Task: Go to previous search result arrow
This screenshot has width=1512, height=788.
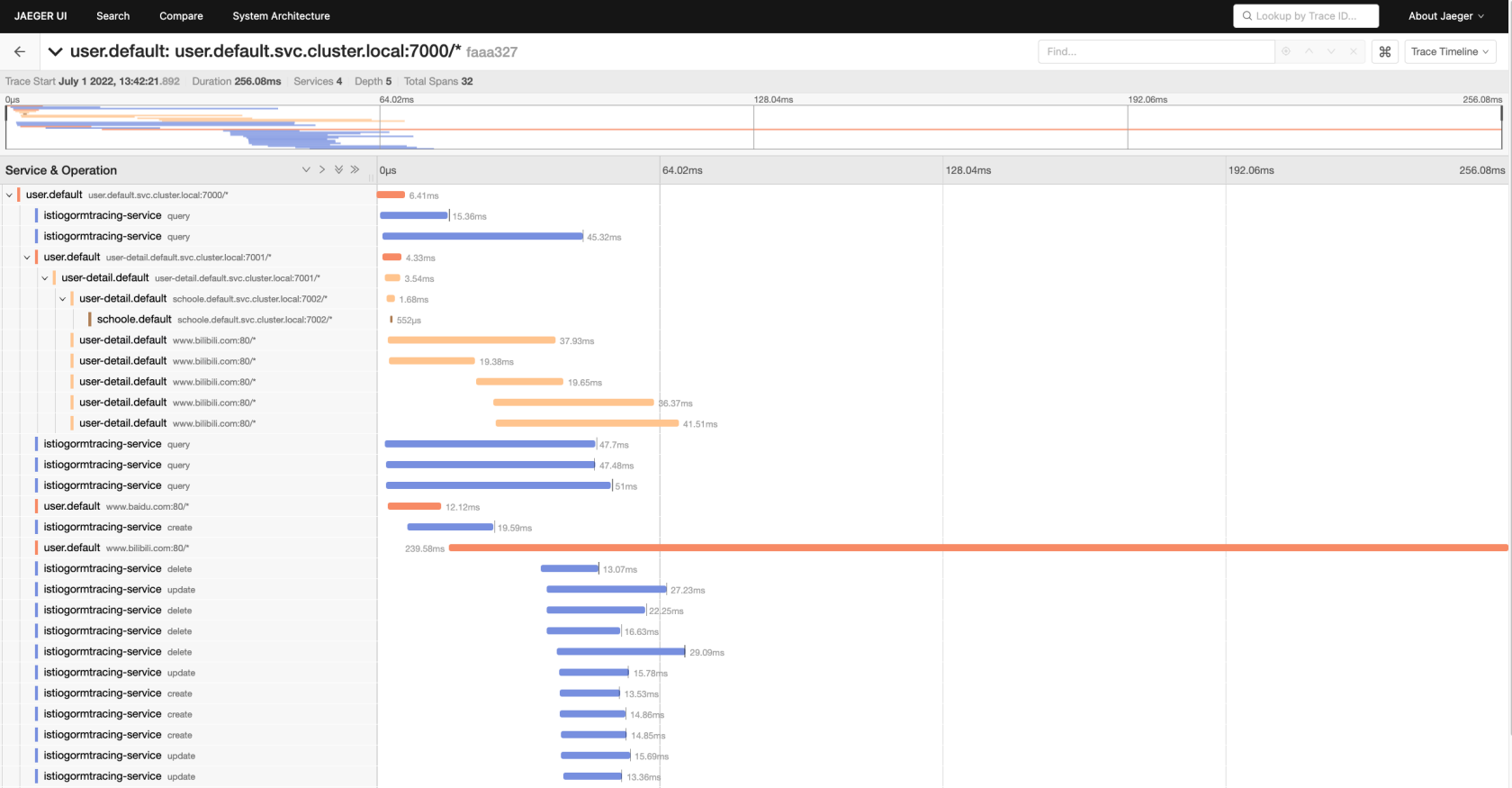Action: [1309, 51]
